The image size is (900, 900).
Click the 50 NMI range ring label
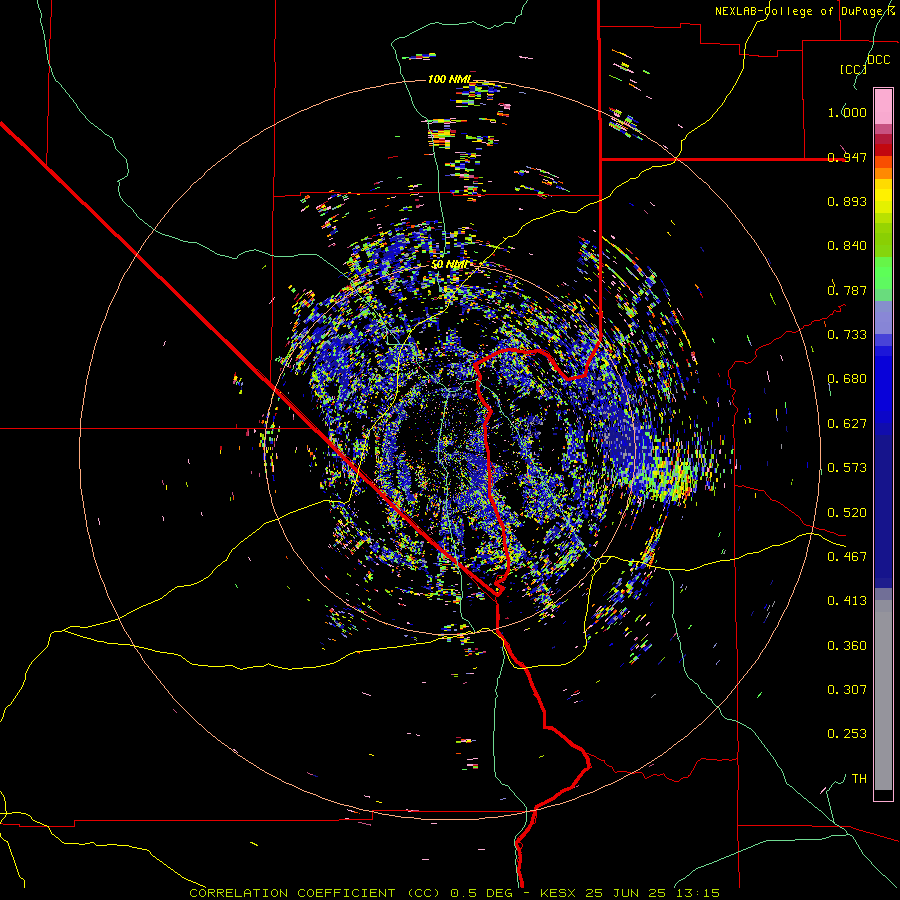click(449, 264)
